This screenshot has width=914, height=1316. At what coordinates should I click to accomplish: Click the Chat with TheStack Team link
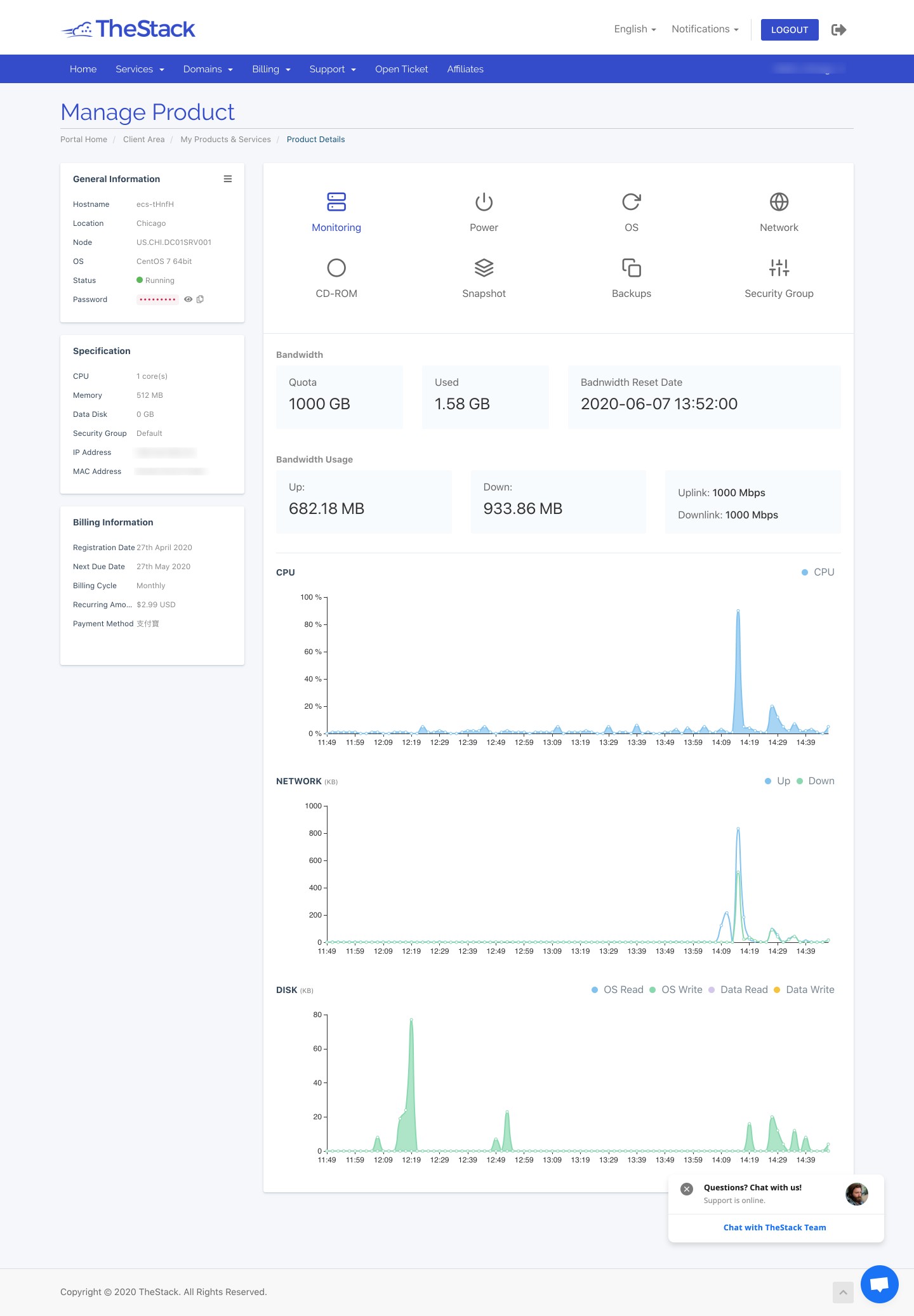point(775,1227)
